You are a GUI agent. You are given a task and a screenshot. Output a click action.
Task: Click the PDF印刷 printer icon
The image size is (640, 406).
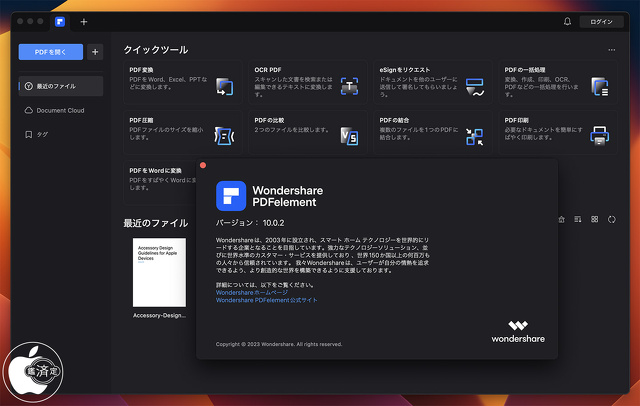600,135
